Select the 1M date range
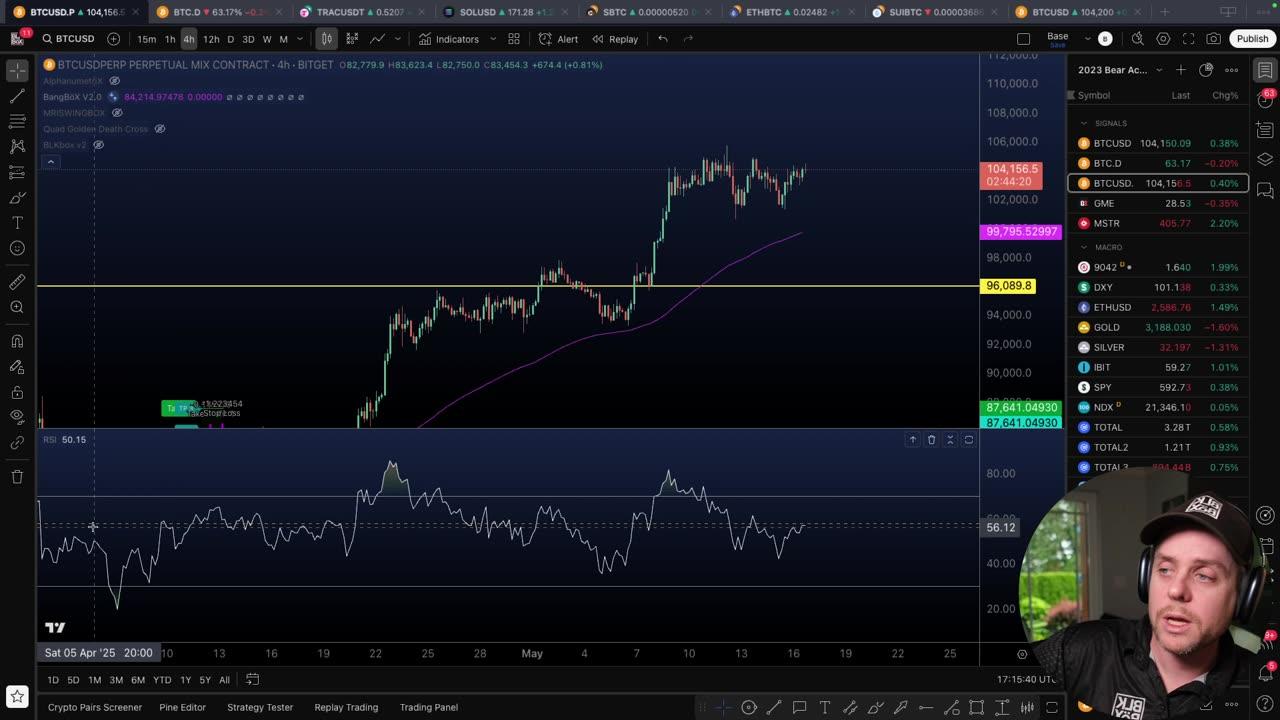The image size is (1280, 720). (94, 680)
